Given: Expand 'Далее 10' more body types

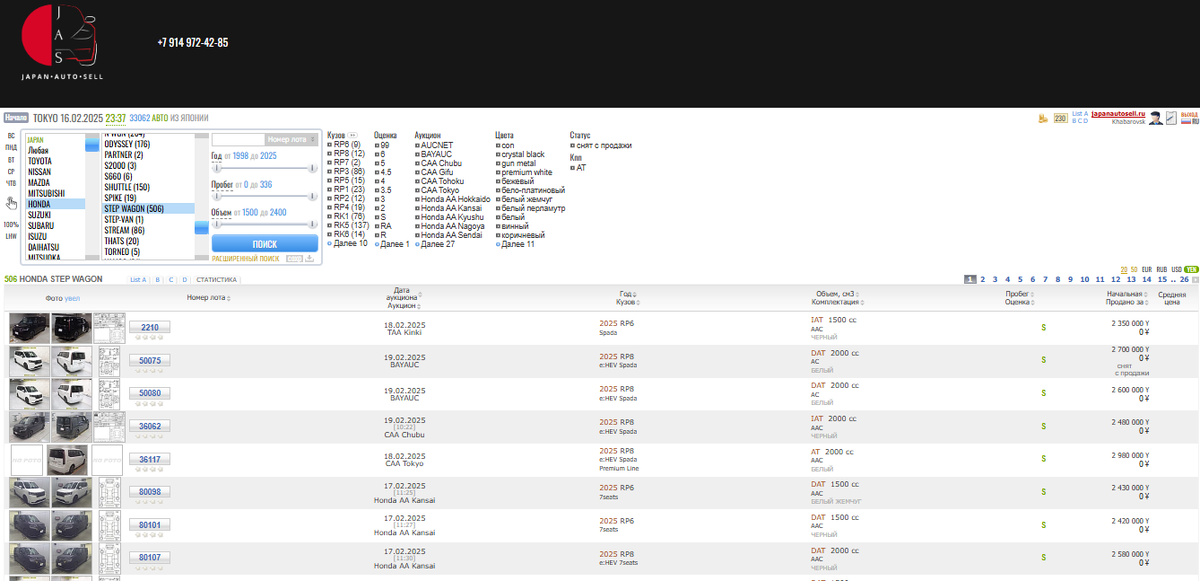Looking at the screenshot, I should tap(347, 243).
